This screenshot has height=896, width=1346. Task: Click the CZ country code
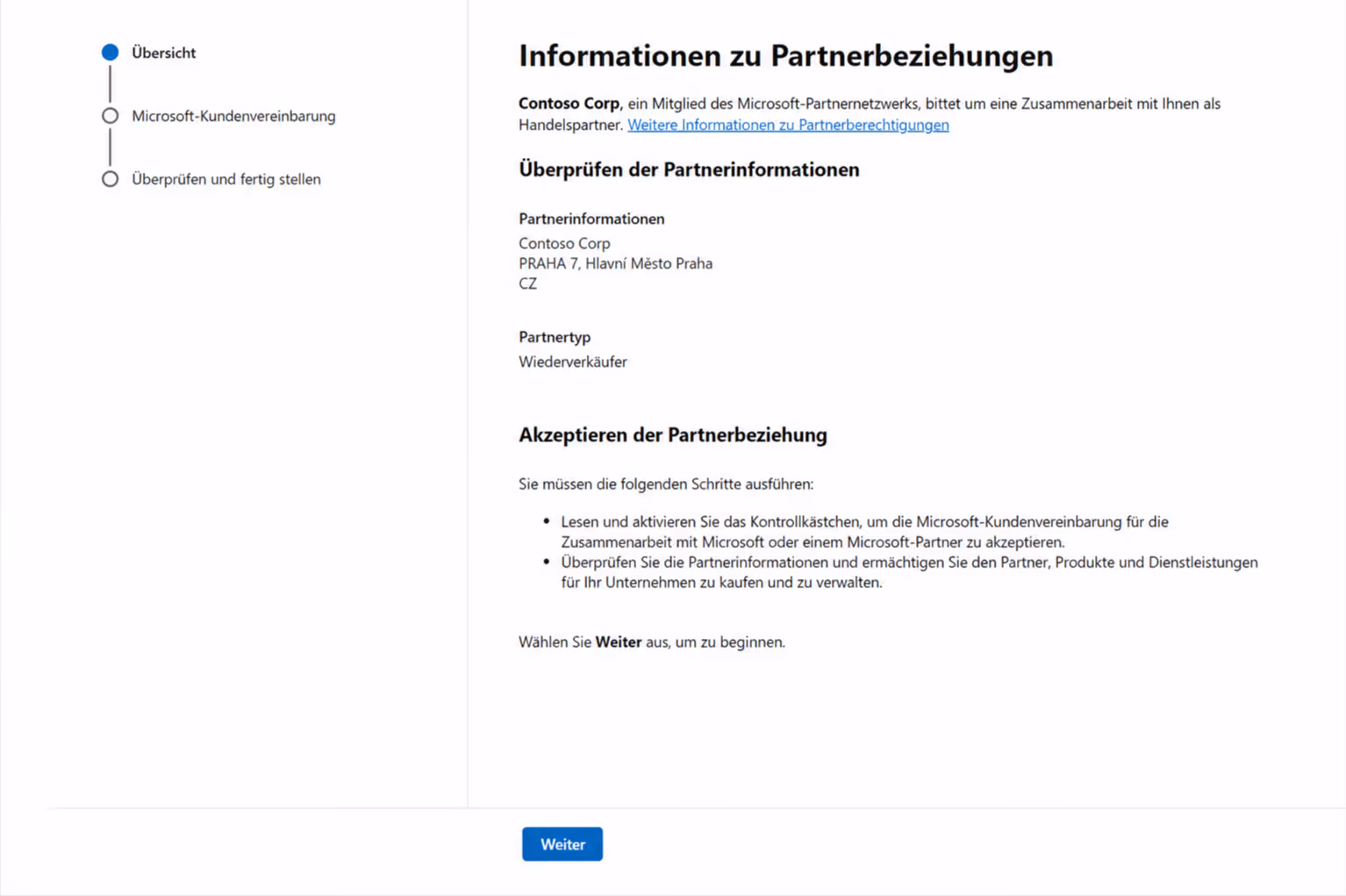[527, 283]
